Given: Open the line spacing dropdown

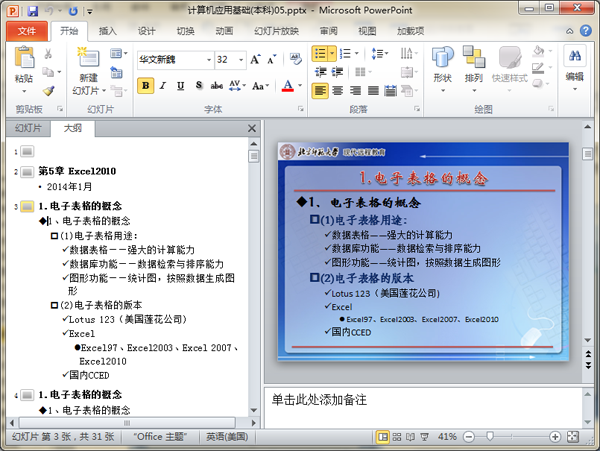Looking at the screenshot, I should click(x=386, y=54).
